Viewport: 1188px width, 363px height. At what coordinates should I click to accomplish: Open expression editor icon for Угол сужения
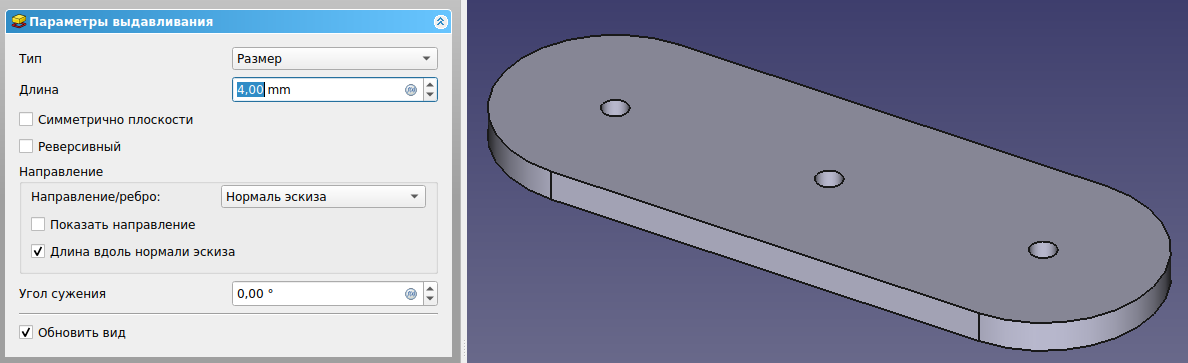tap(411, 293)
